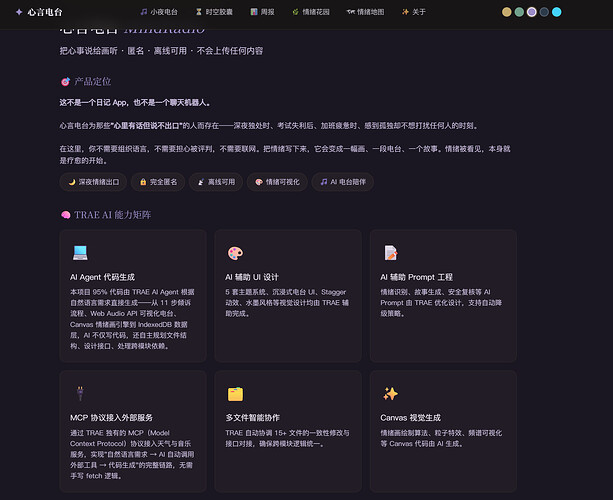Click the satellite icon in 离线可用 chip
Viewport: 613px width, 500px height.
click(x=201, y=182)
